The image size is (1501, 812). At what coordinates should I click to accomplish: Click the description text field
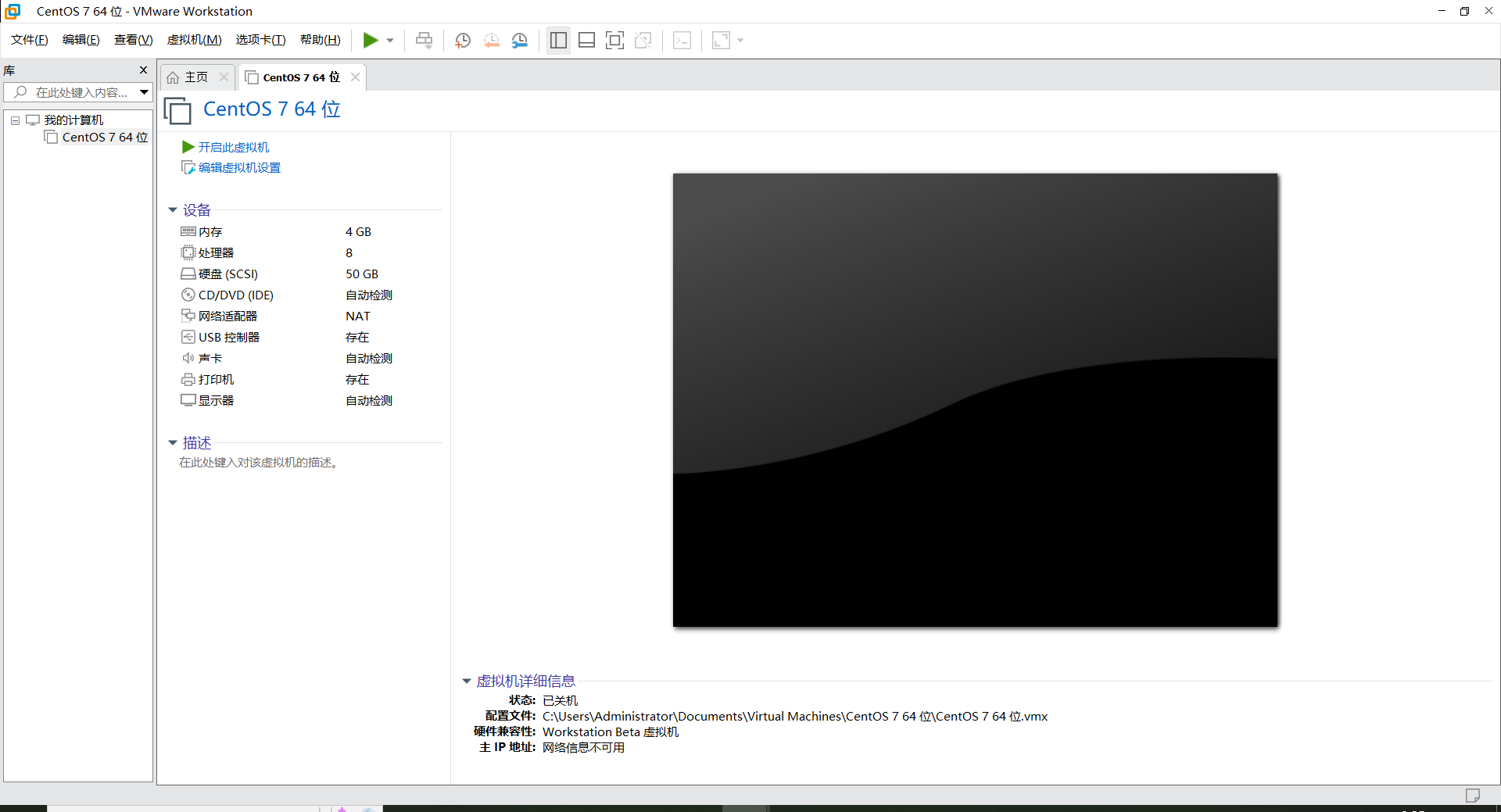coord(259,463)
